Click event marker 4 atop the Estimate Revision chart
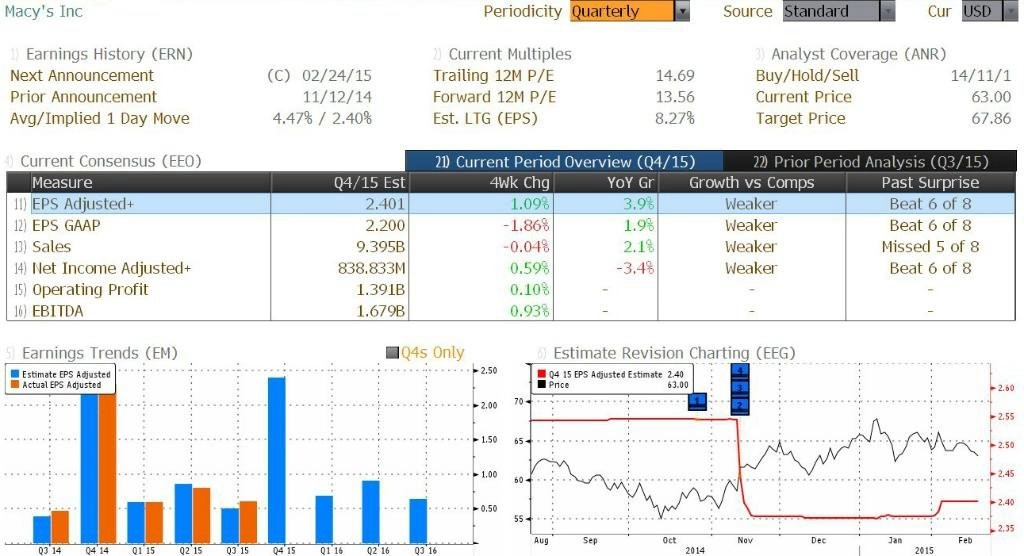Viewport: 1024px width, 556px height. tap(739, 371)
